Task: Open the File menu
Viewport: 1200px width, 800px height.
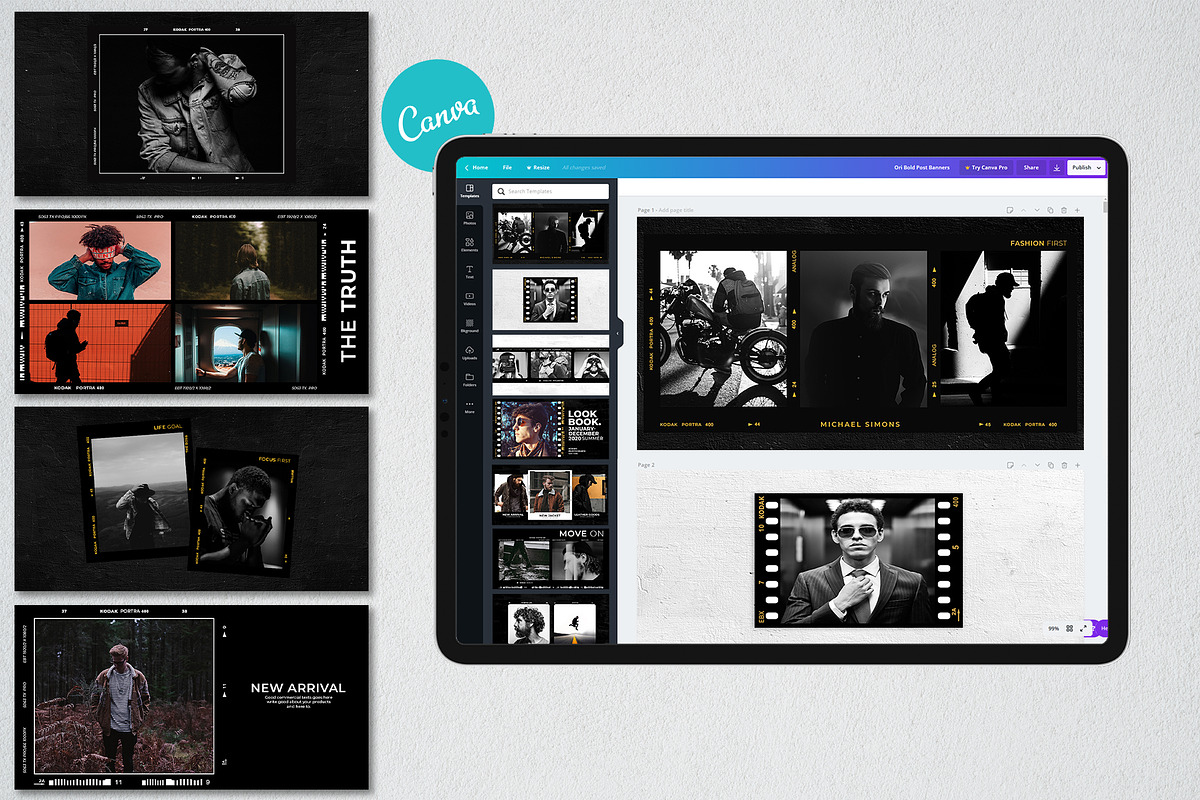Action: point(507,168)
